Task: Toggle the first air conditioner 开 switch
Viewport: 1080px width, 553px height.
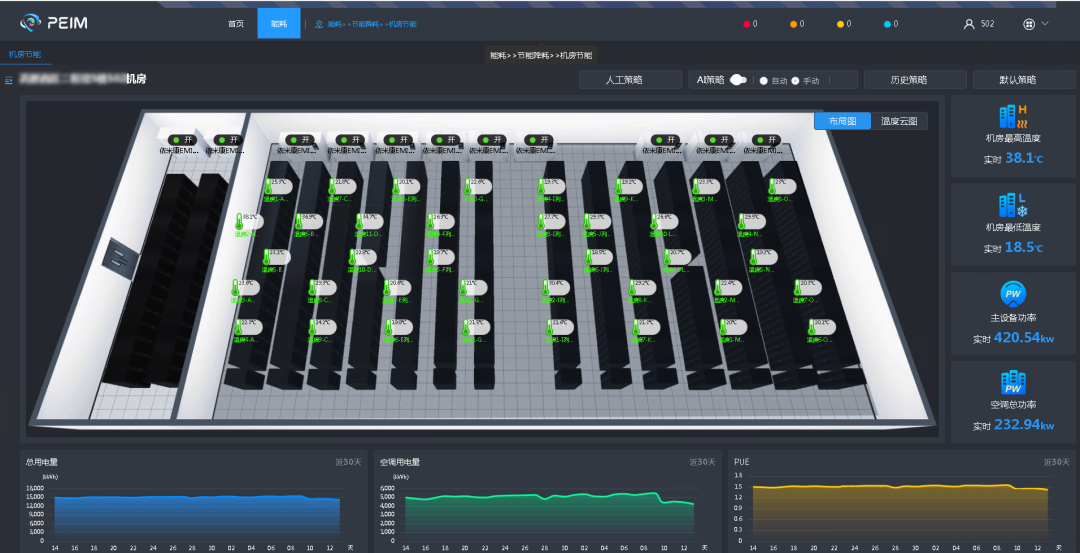Action: click(x=181, y=140)
